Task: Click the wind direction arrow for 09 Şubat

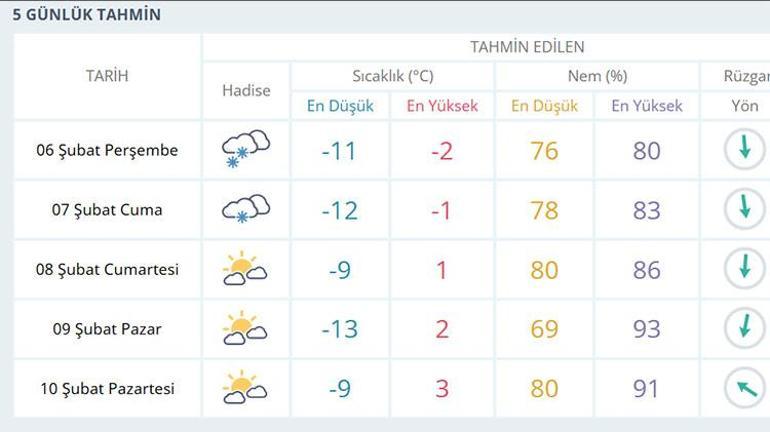Action: click(x=744, y=329)
